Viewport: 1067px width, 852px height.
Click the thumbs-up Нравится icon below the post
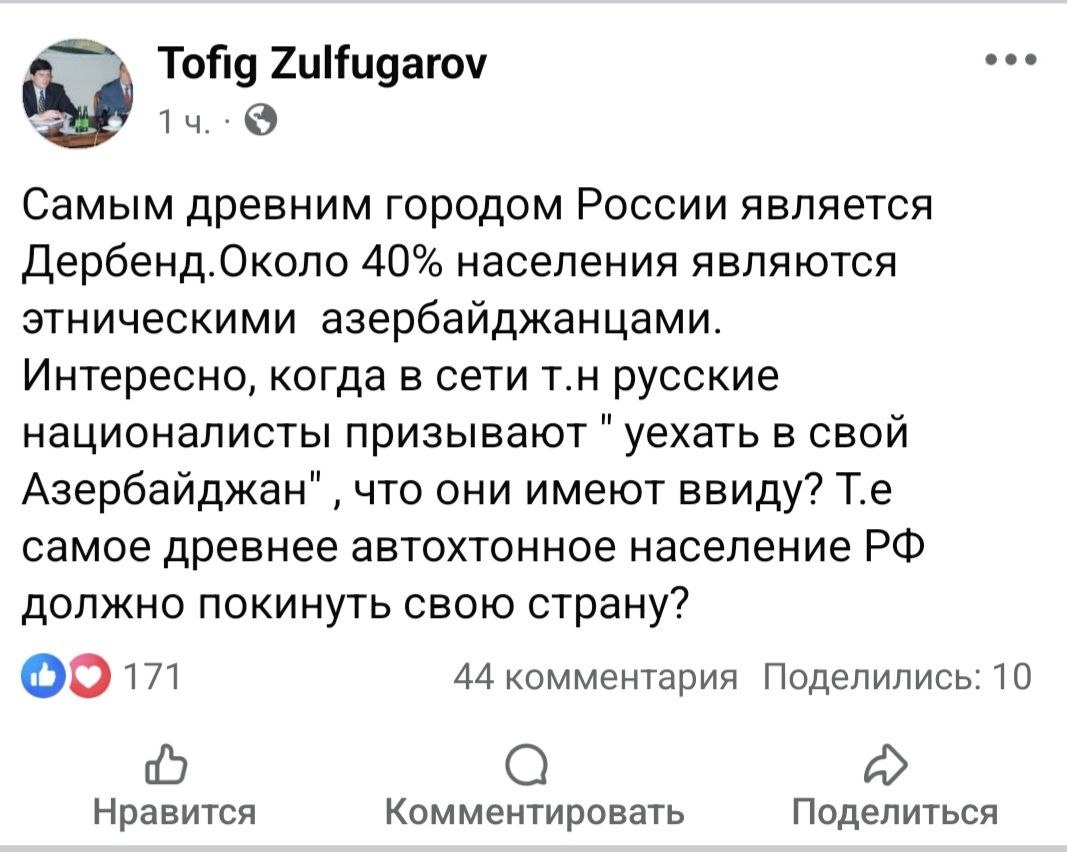[168, 764]
